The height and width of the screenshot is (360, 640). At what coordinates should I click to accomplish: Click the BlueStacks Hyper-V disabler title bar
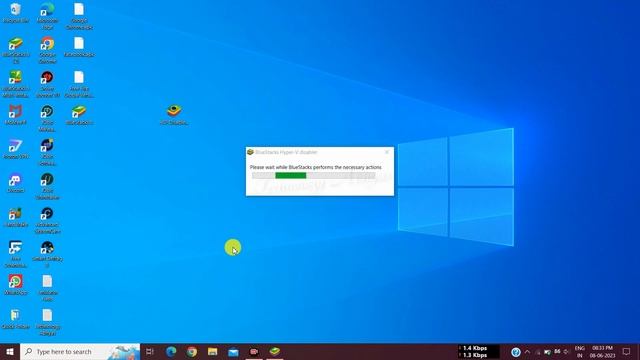tap(320, 152)
